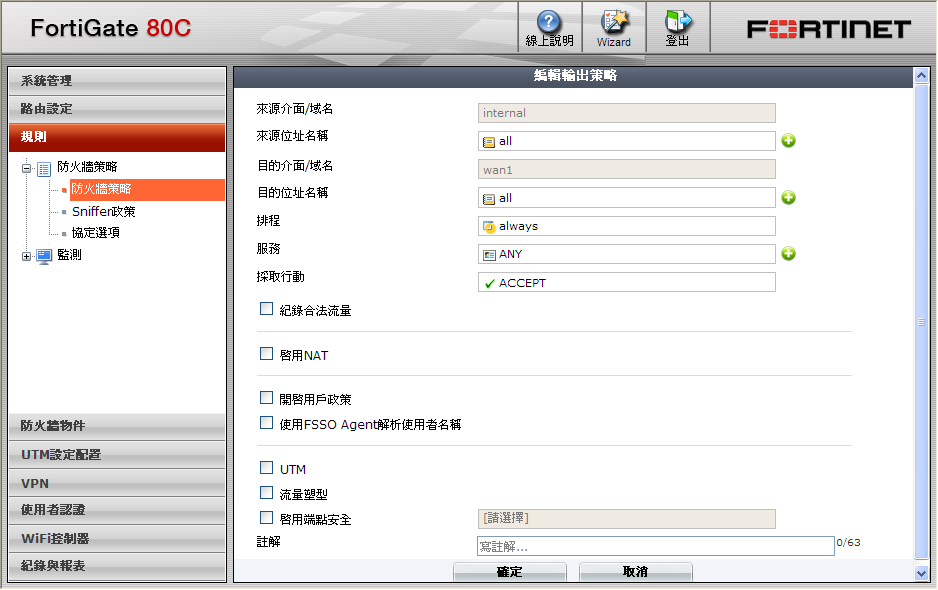
Task: Click the service icon beside ANY
Action: (x=489, y=255)
